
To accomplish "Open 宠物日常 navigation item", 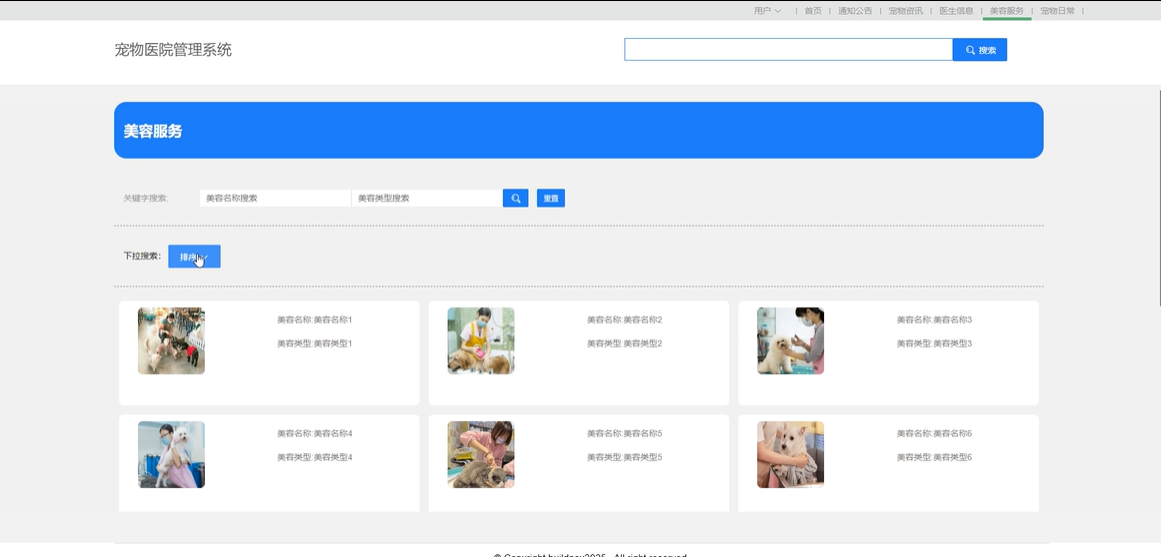I will click(1057, 10).
